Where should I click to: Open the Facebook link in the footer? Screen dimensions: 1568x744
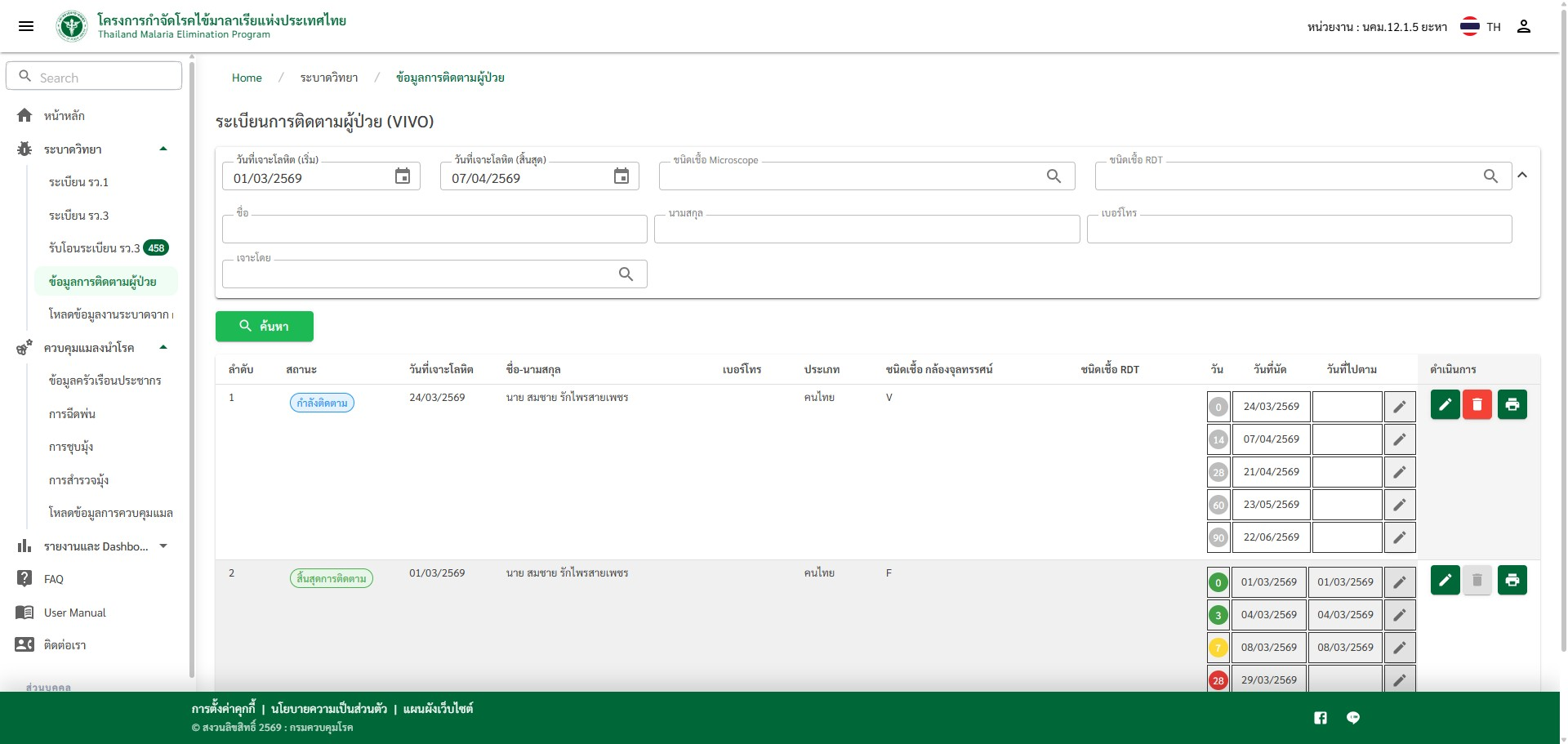[x=1320, y=718]
